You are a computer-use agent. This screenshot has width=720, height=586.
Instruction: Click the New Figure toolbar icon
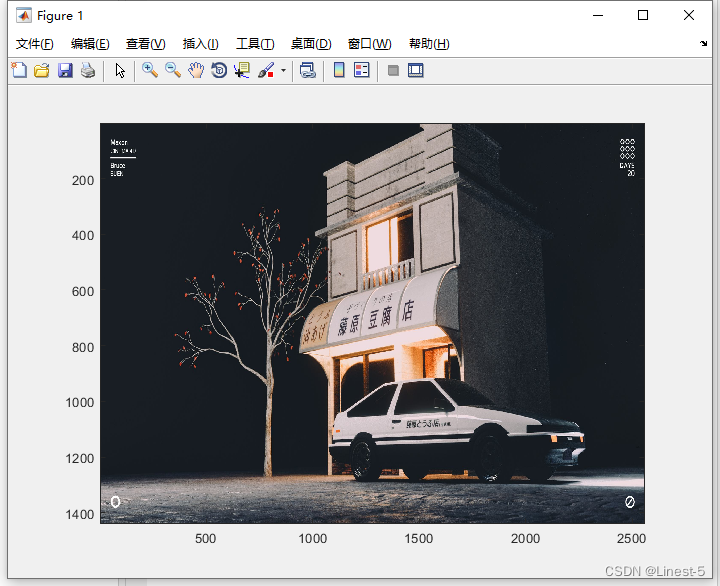click(19, 70)
